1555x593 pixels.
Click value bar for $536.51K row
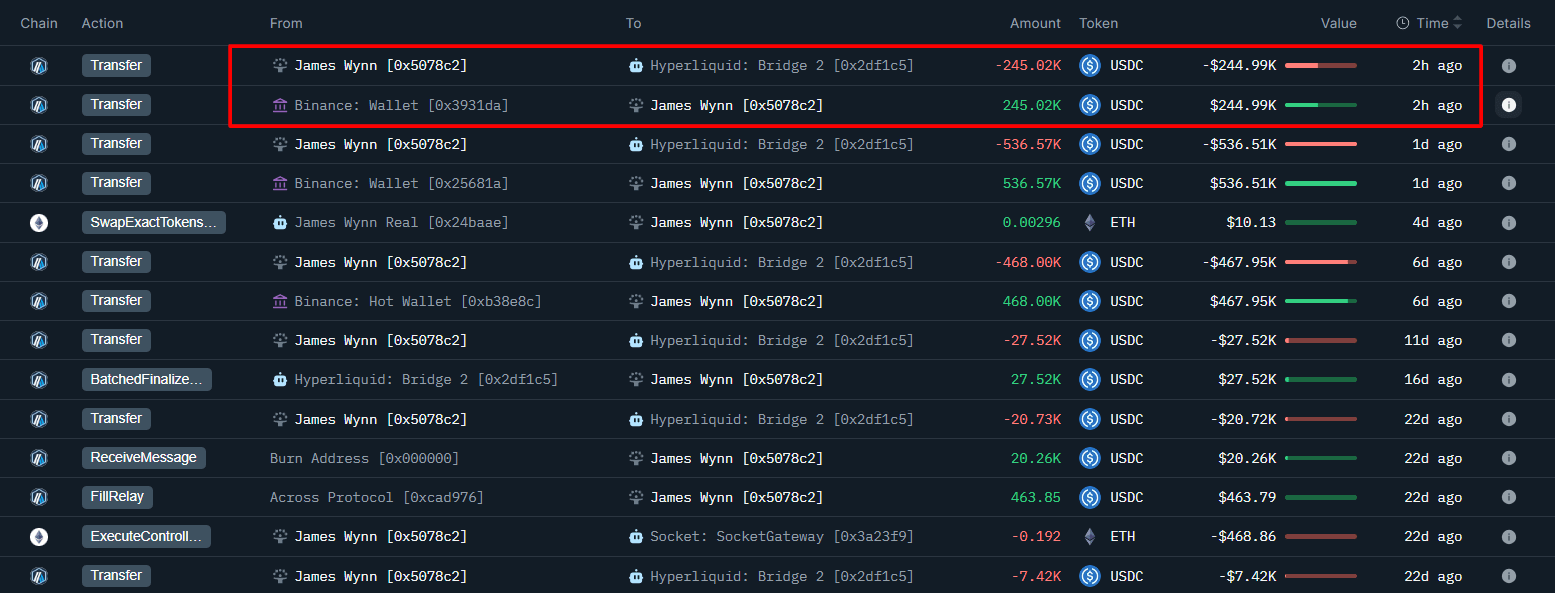click(1321, 183)
